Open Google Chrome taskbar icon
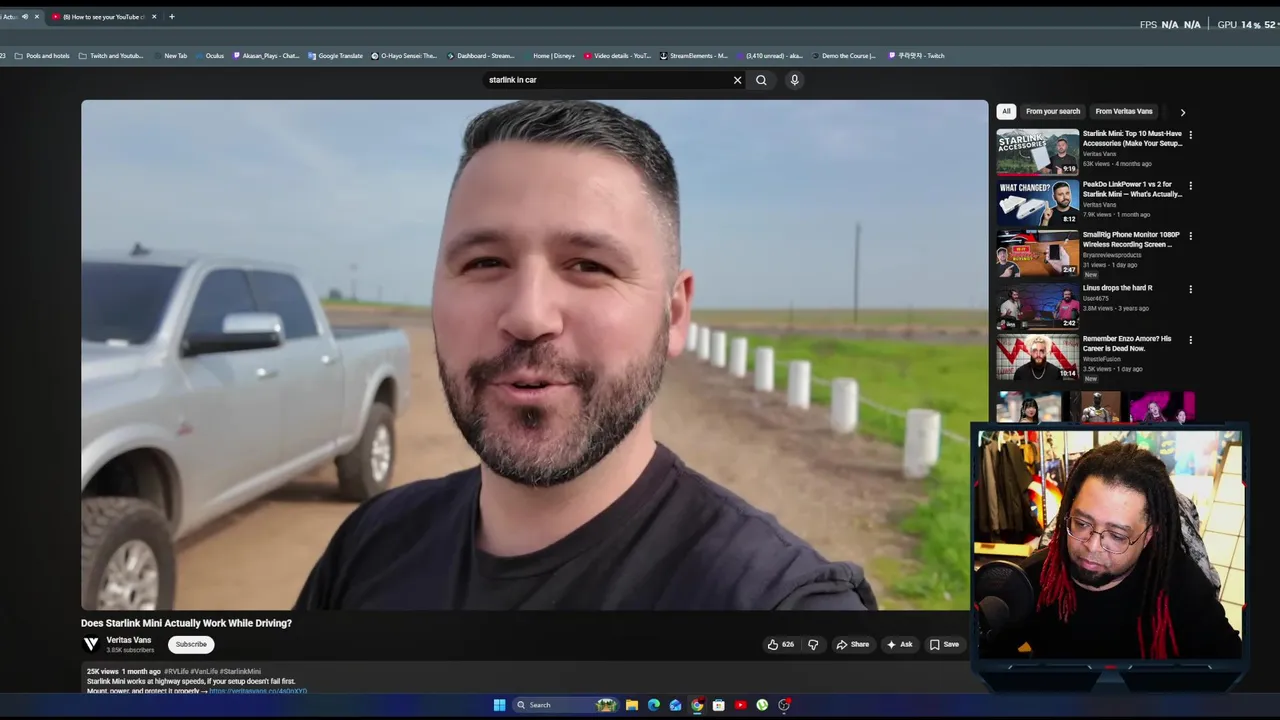 tap(697, 705)
